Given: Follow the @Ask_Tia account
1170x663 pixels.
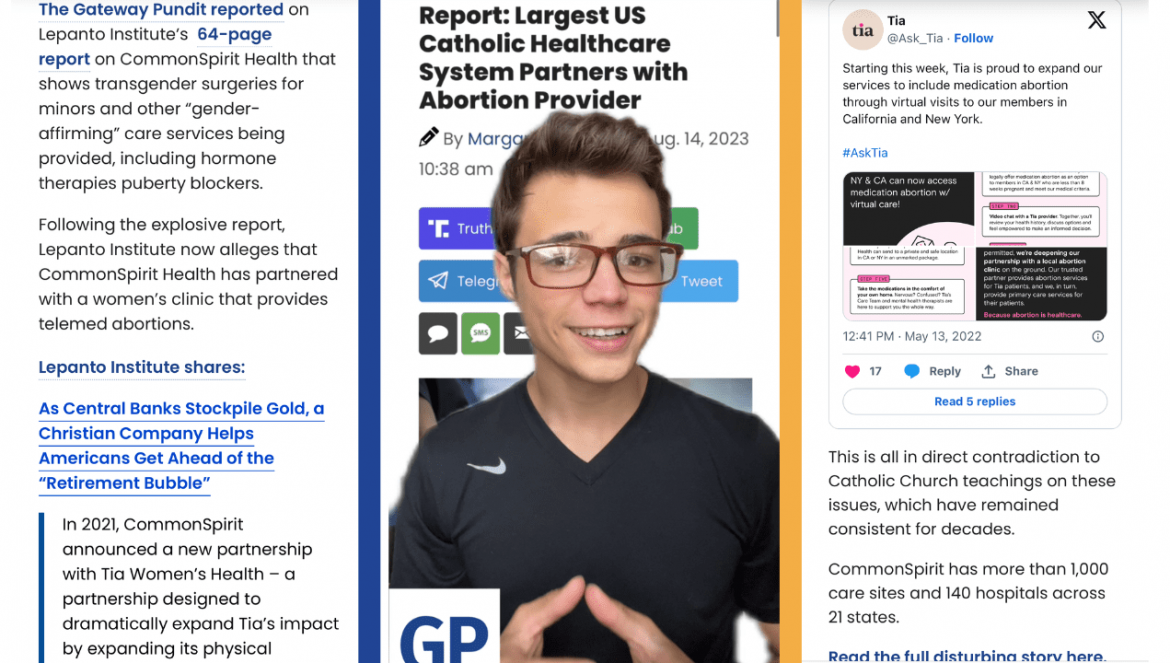Looking at the screenshot, I should (973, 38).
